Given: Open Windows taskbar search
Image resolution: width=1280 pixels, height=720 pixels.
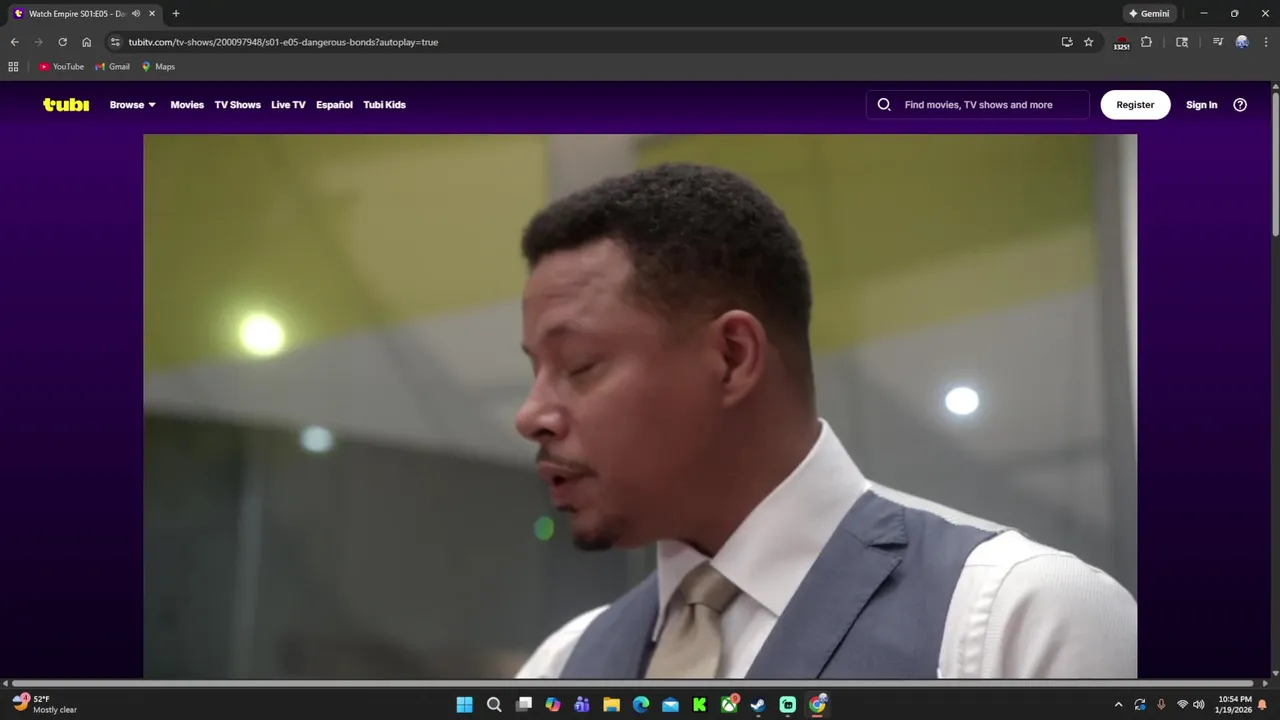Looking at the screenshot, I should click(x=494, y=704).
